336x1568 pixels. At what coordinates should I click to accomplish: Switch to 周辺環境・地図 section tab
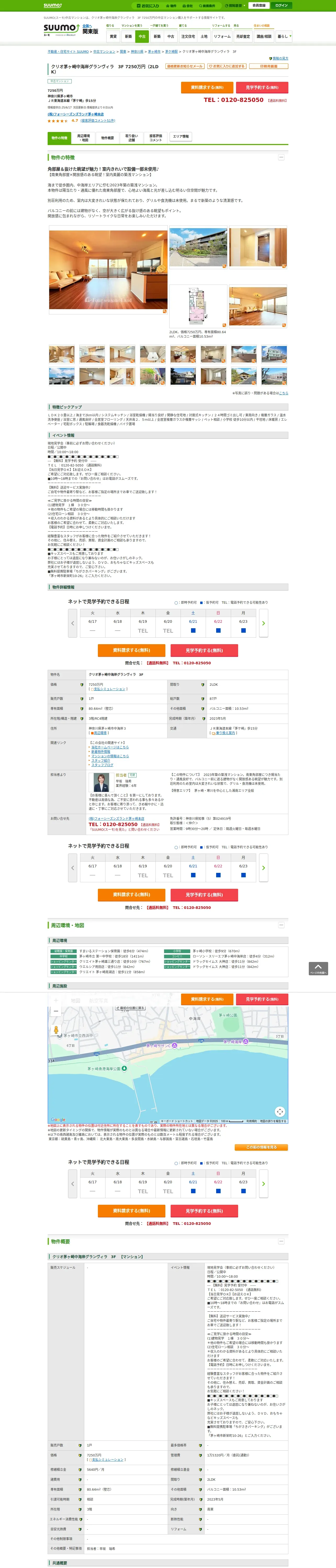[x=83, y=138]
